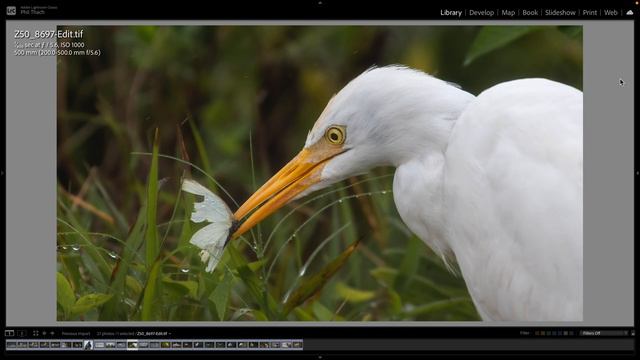Switch to grid view via filmstrip icon

(36, 333)
